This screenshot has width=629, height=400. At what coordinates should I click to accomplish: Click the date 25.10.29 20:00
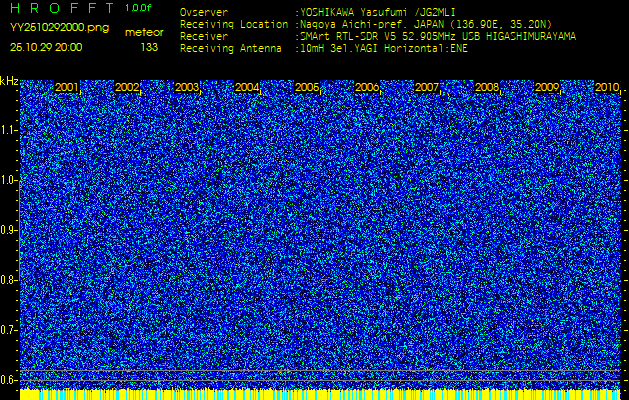(x=46, y=47)
